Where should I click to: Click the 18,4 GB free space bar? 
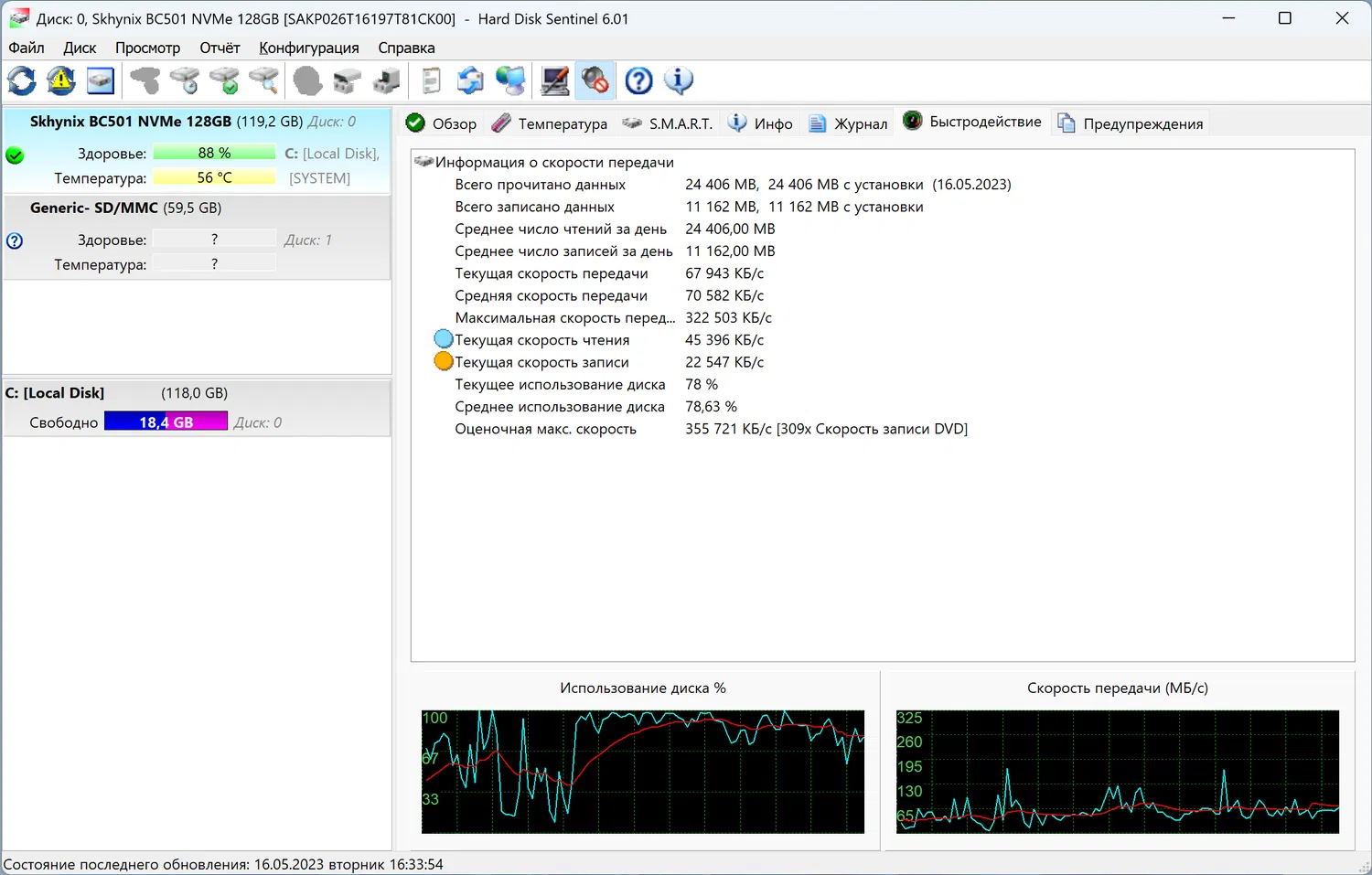pyautogui.click(x=166, y=421)
